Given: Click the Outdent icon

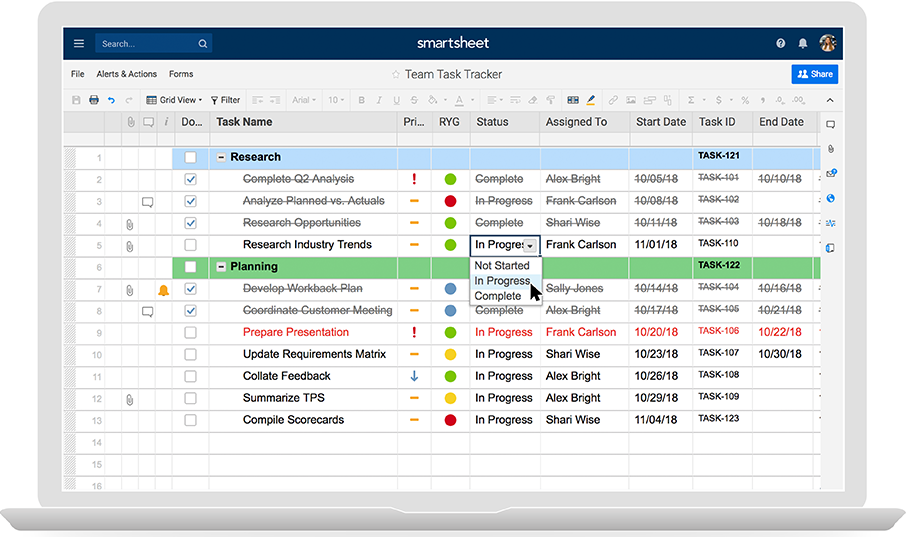Looking at the screenshot, I should click(x=258, y=100).
